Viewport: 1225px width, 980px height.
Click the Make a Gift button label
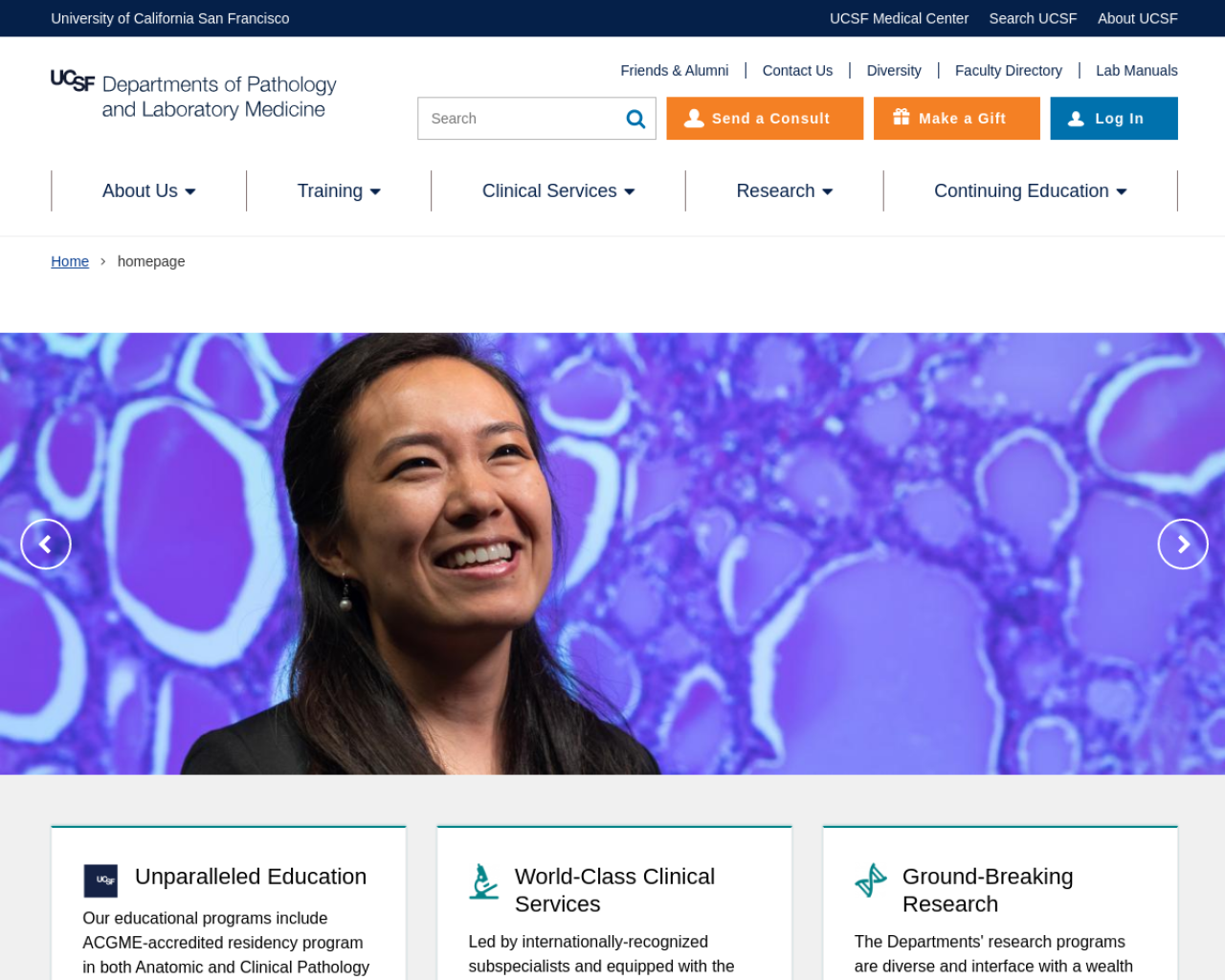pyautogui.click(x=962, y=119)
